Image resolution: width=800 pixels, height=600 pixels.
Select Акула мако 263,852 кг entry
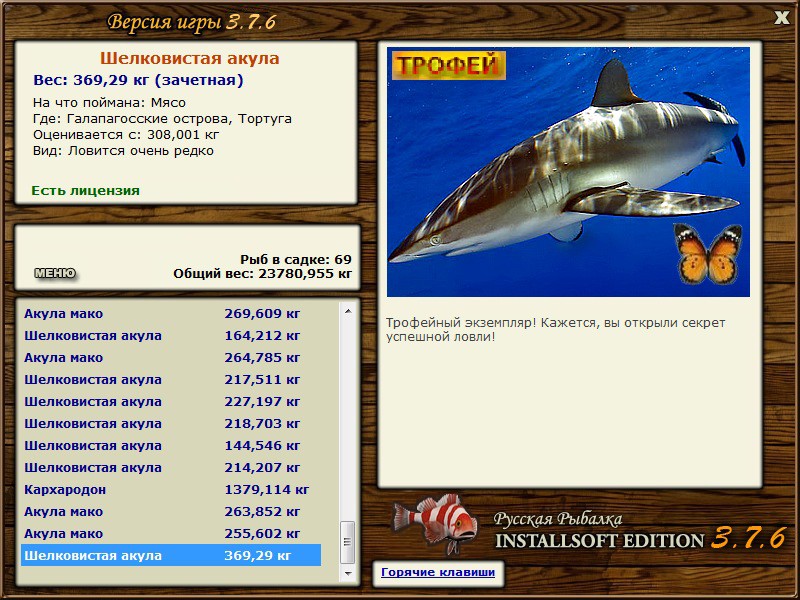coord(171,511)
